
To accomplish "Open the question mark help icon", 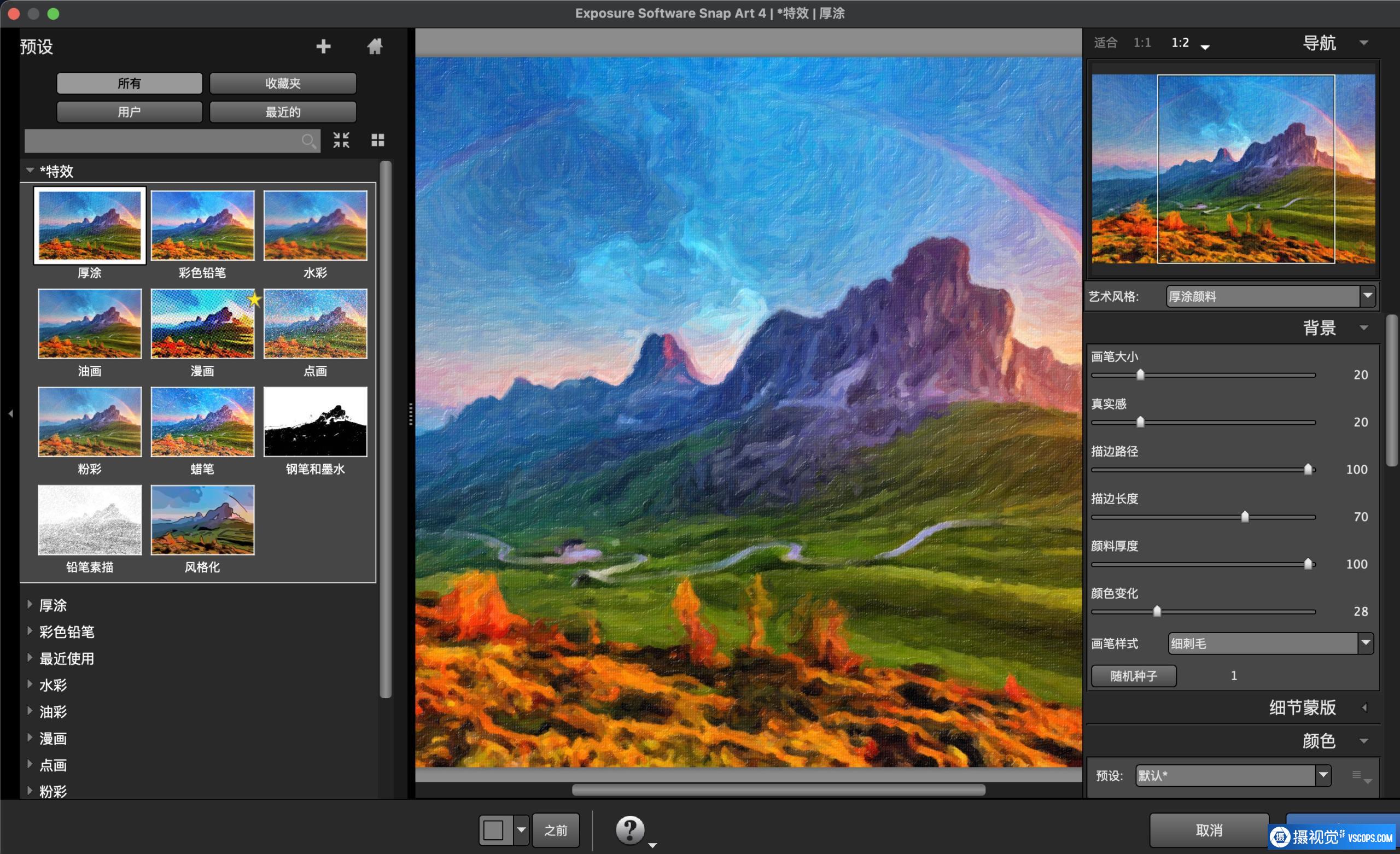I will pyautogui.click(x=630, y=829).
